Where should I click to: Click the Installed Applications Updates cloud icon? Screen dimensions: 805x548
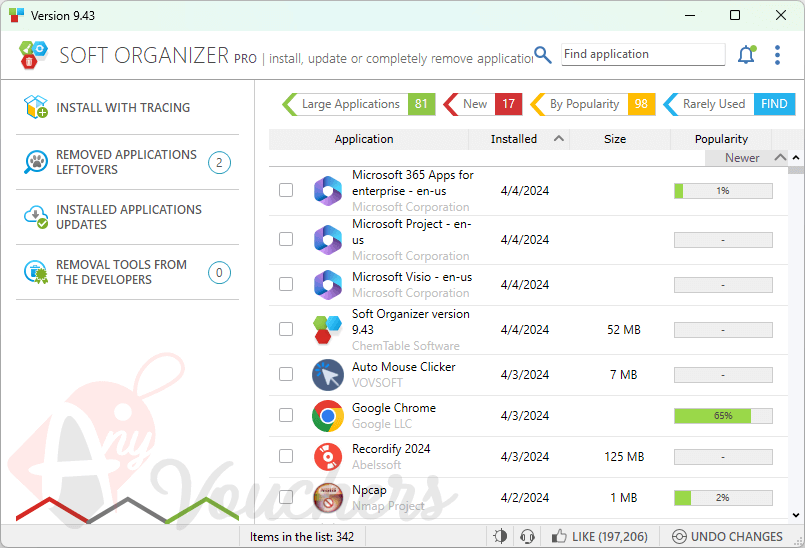coord(35,217)
